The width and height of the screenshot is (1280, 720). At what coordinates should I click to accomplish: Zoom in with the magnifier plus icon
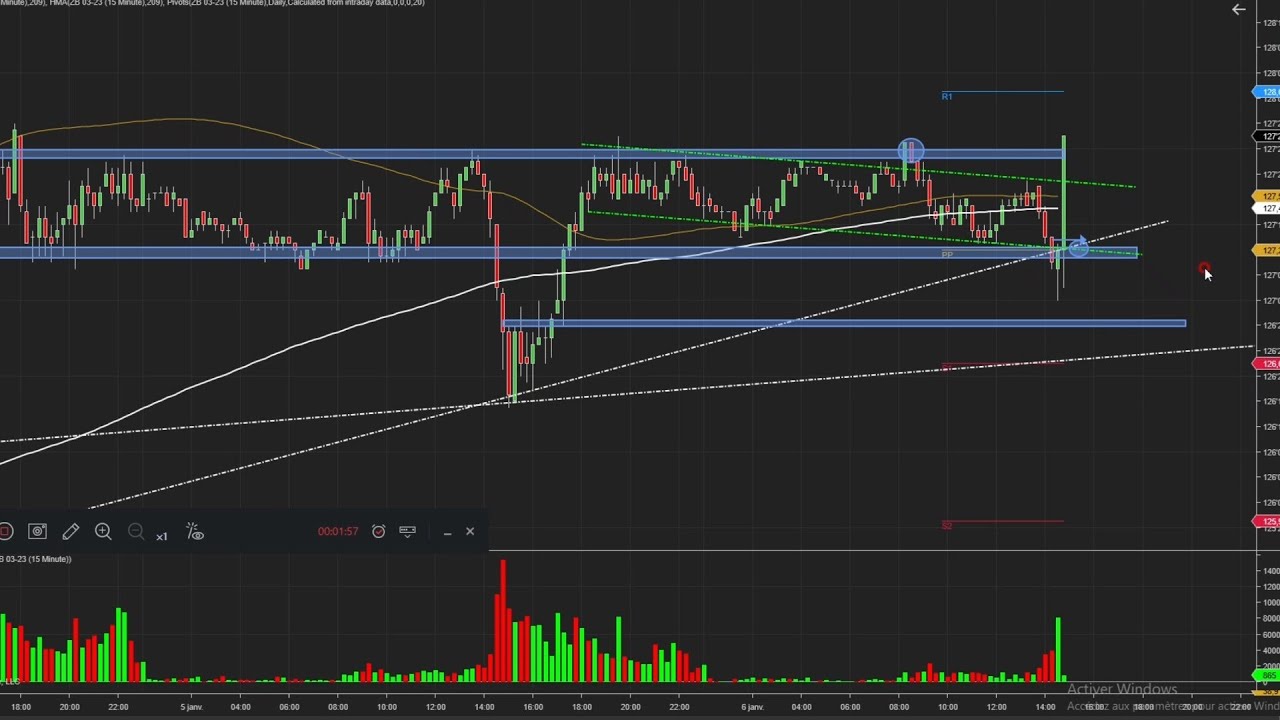[x=103, y=532]
